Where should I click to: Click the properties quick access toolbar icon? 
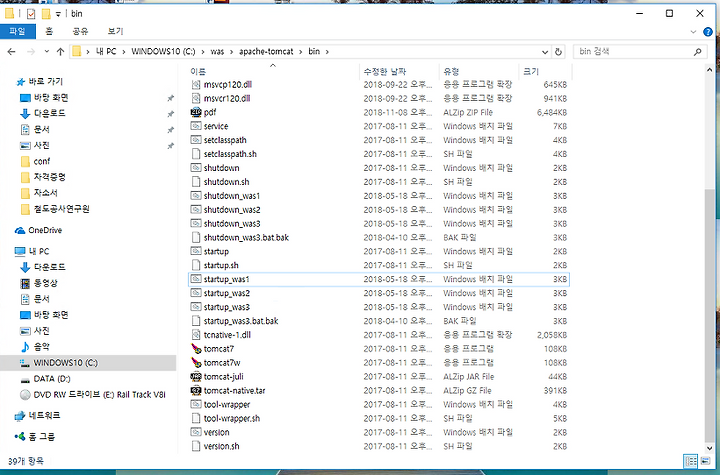point(31,14)
